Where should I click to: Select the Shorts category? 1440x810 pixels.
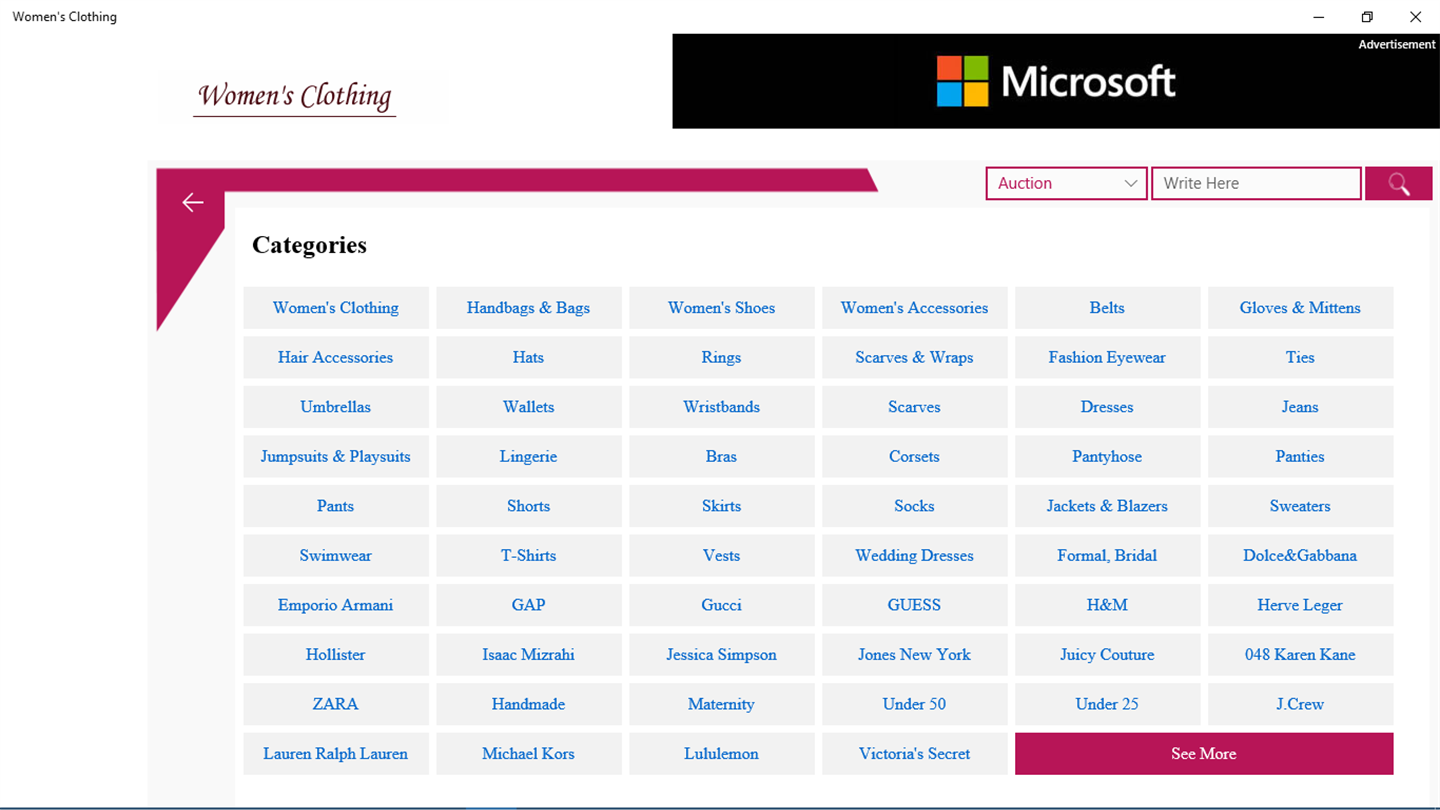(x=529, y=506)
